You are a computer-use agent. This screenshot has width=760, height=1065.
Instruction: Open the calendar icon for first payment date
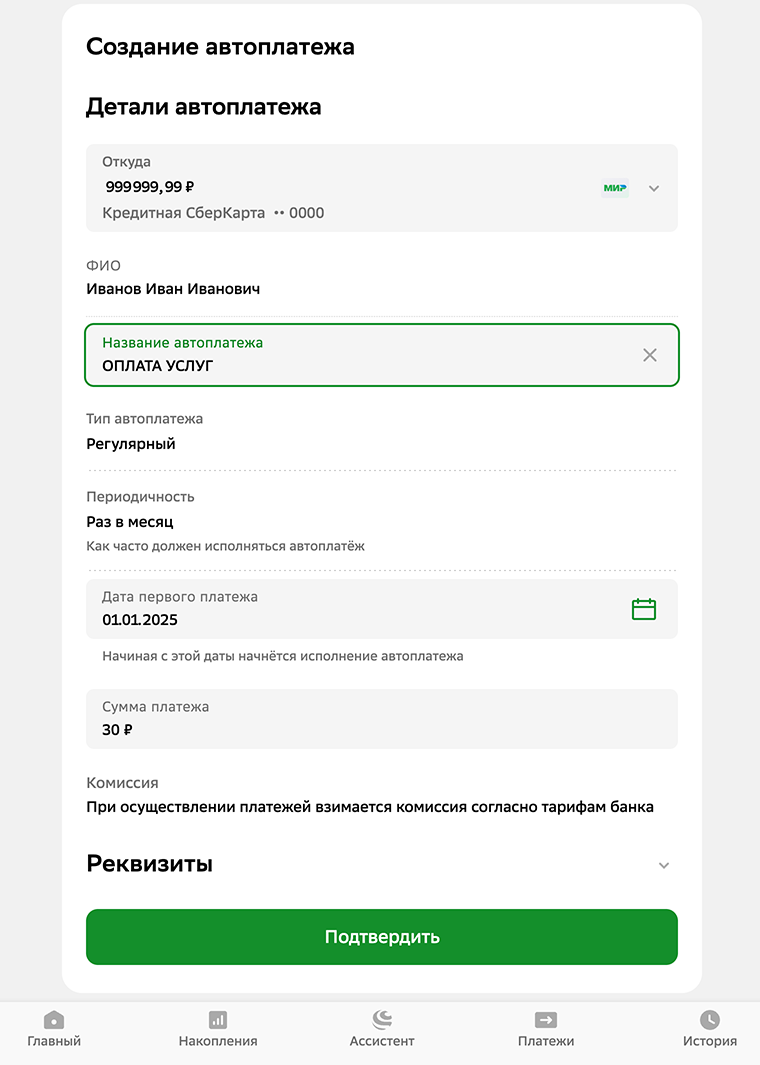[643, 609]
